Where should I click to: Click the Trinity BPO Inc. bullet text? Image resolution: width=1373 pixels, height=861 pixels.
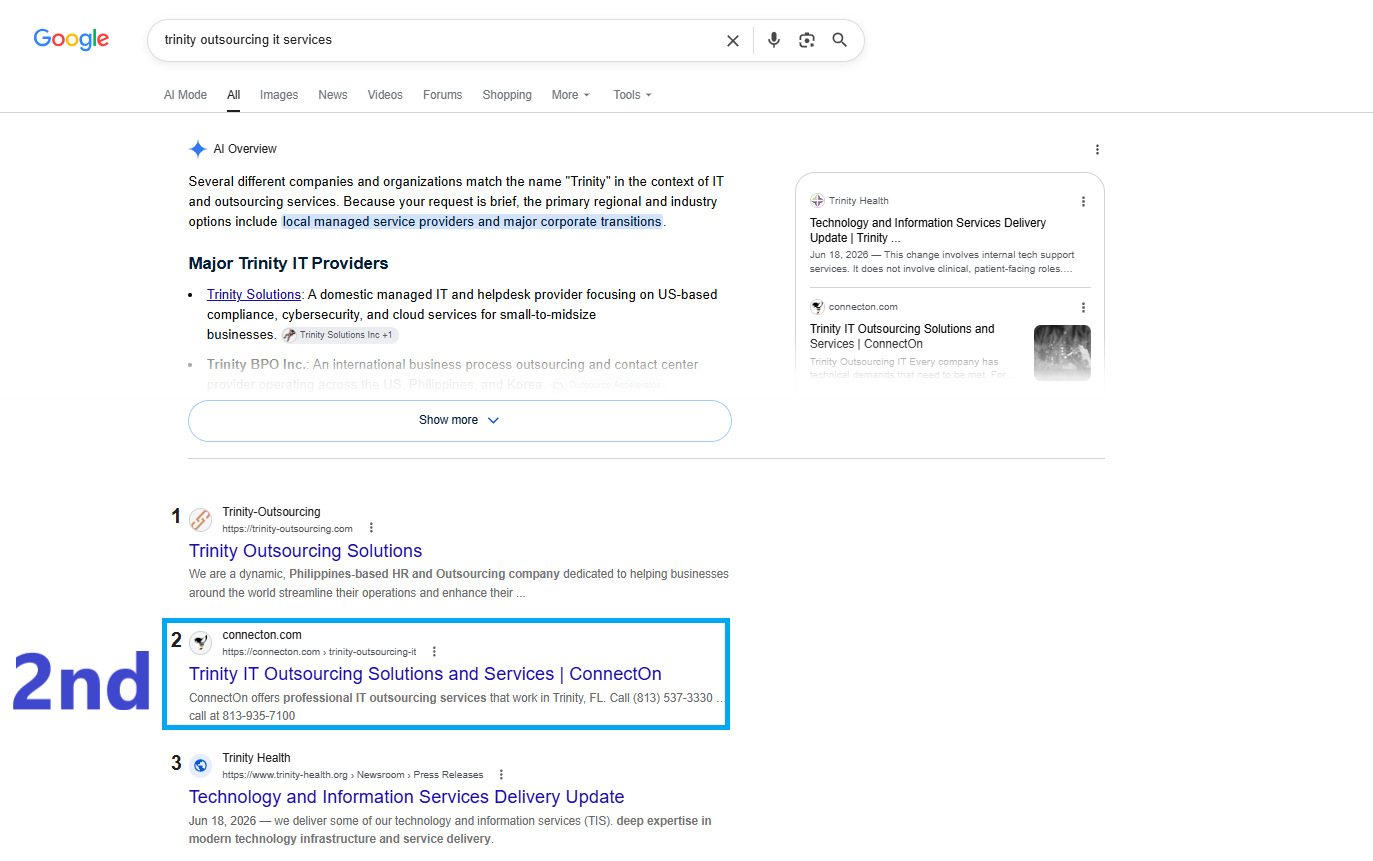point(453,375)
